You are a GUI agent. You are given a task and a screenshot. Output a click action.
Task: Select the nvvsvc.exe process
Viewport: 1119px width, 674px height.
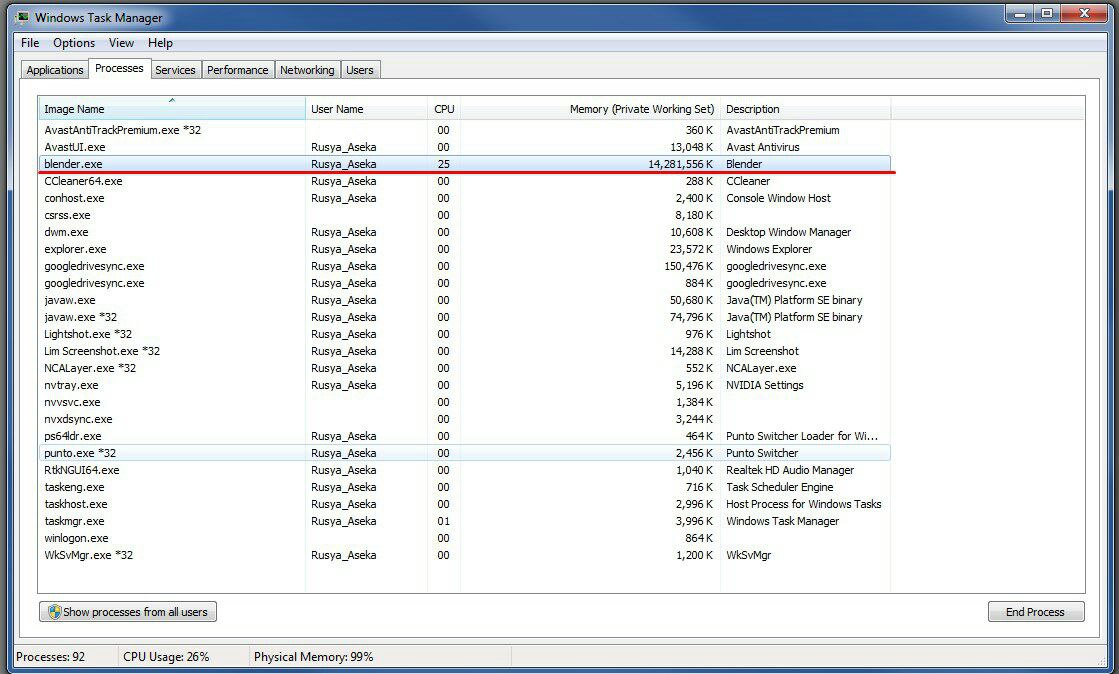click(x=465, y=402)
